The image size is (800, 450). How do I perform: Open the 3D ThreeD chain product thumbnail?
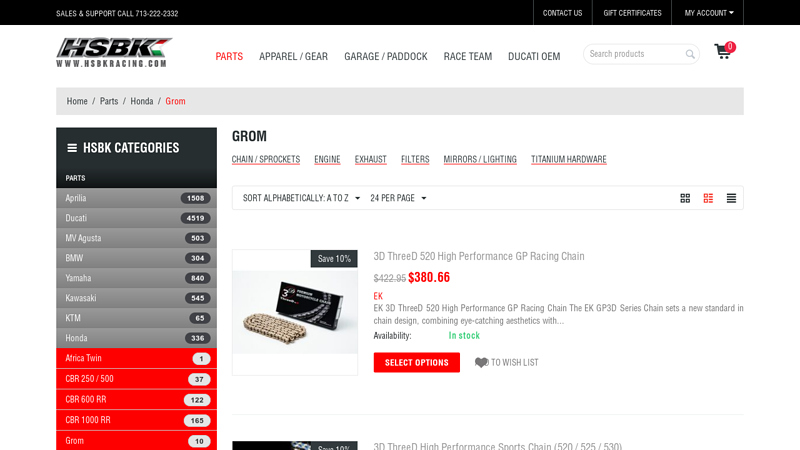(295, 312)
